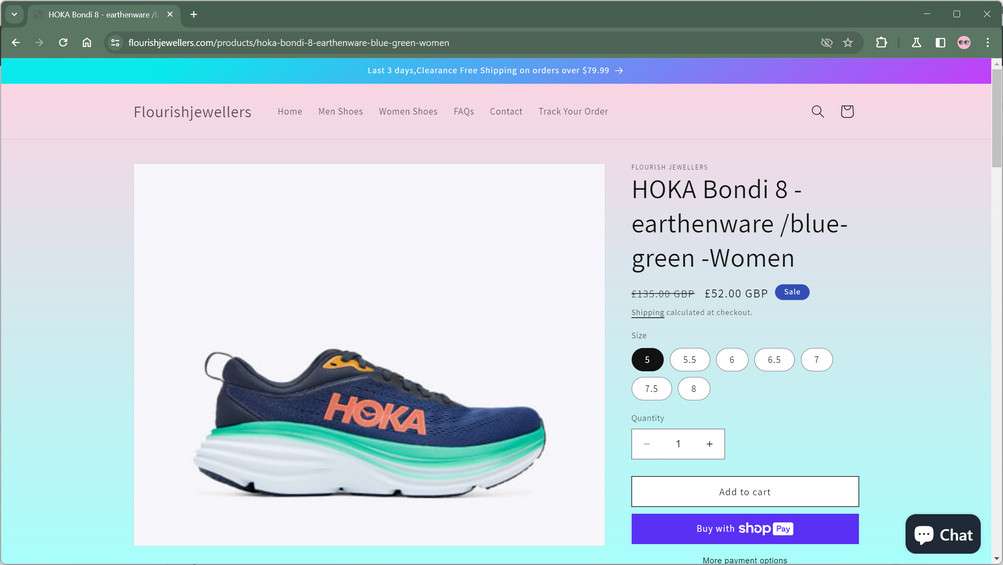This screenshot has width=1003, height=565.
Task: Open the shopping cart icon
Action: pos(847,111)
